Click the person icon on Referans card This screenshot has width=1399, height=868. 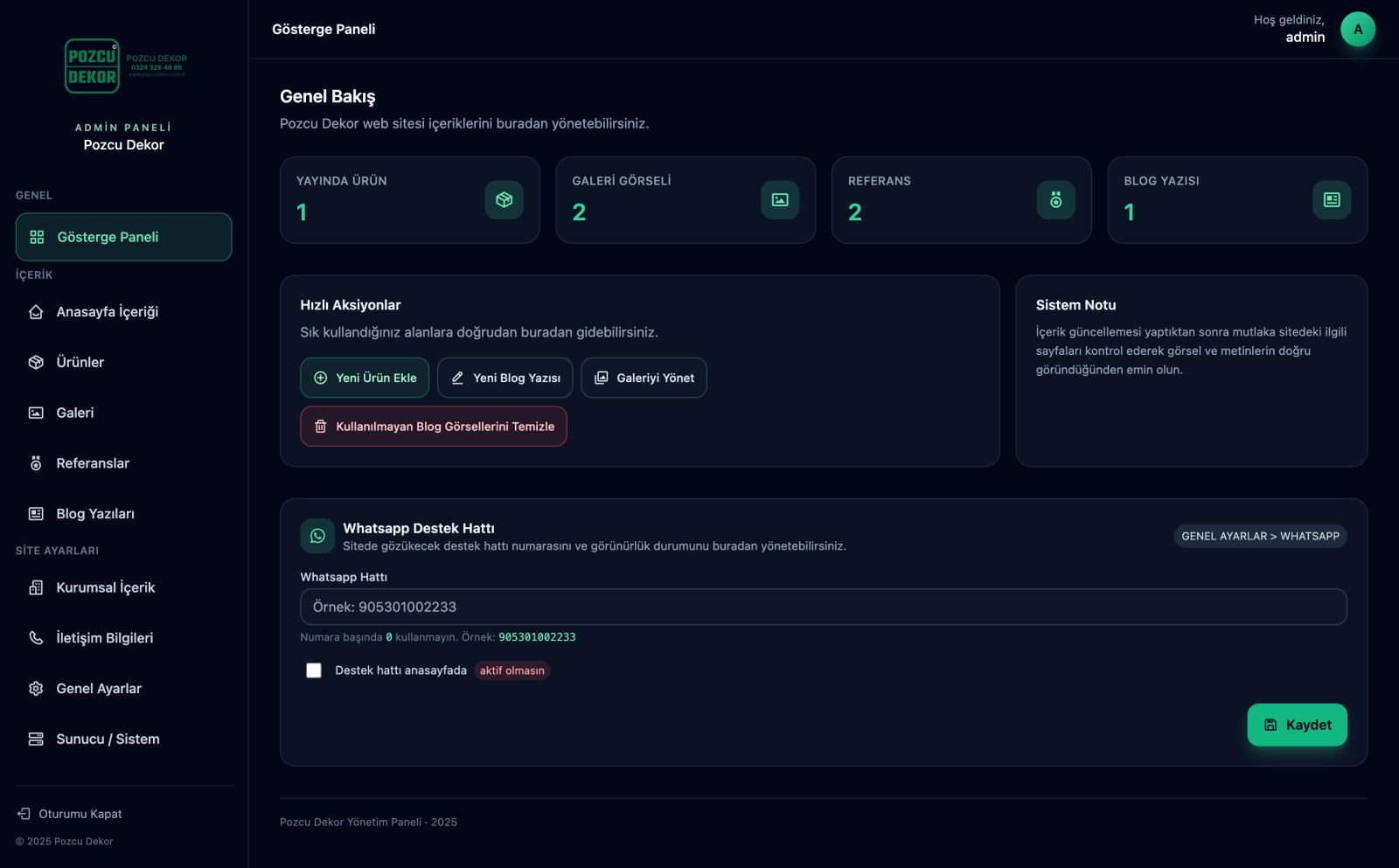(x=1056, y=199)
